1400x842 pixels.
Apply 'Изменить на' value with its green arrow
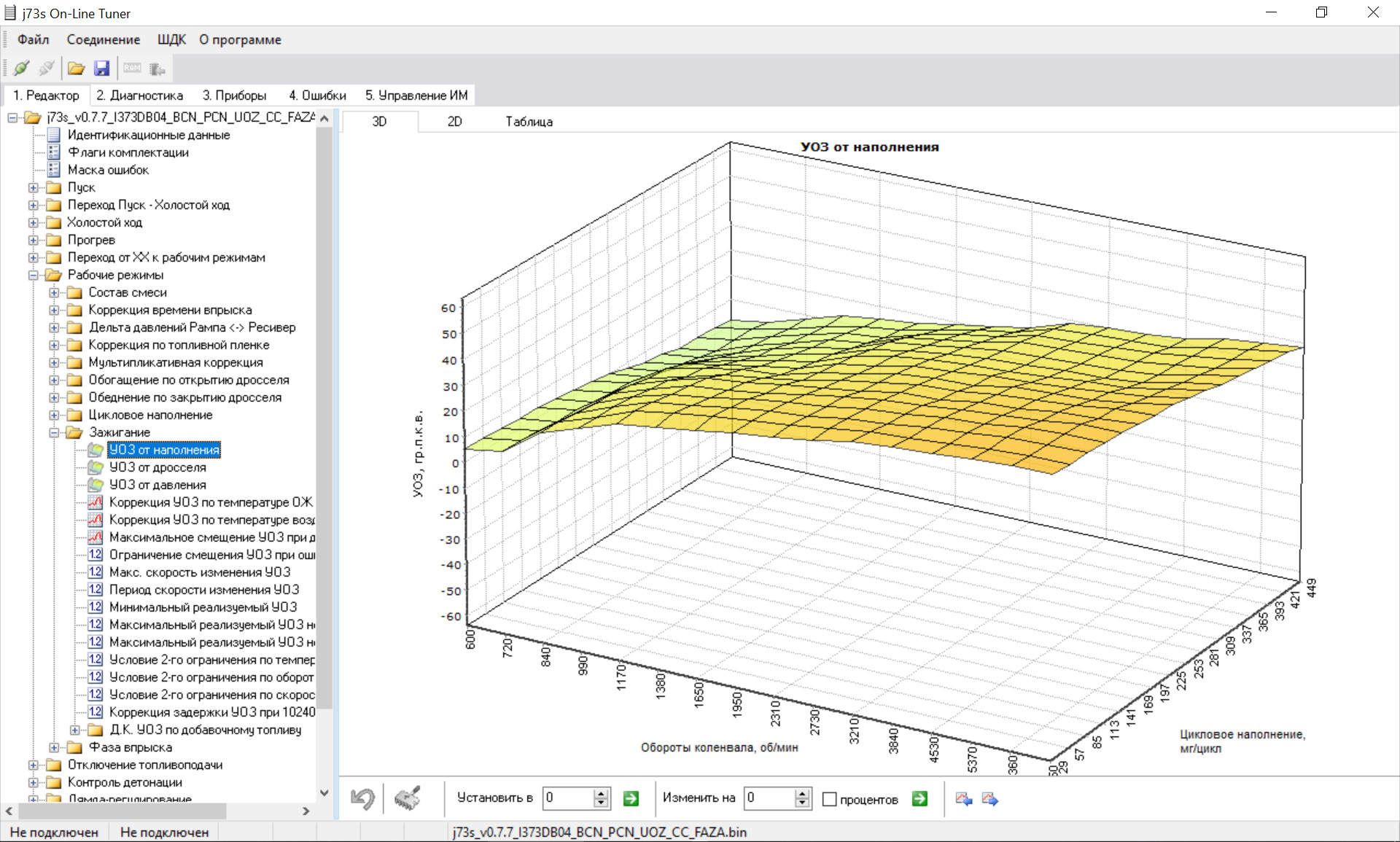tap(919, 799)
